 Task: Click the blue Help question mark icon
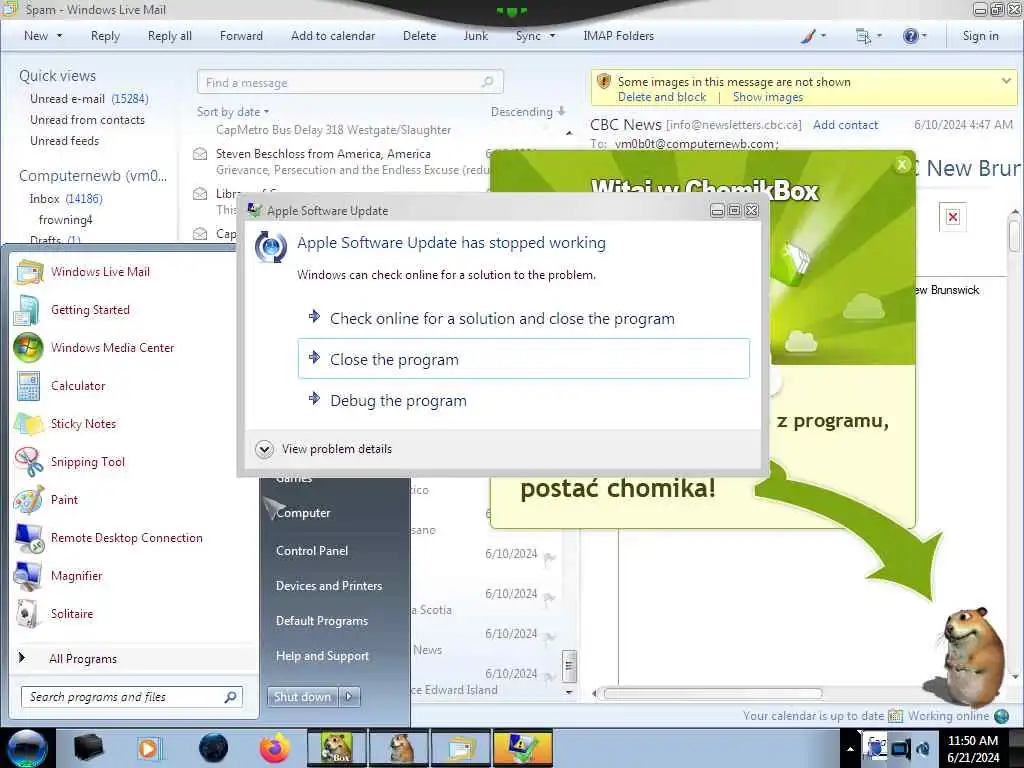point(910,36)
